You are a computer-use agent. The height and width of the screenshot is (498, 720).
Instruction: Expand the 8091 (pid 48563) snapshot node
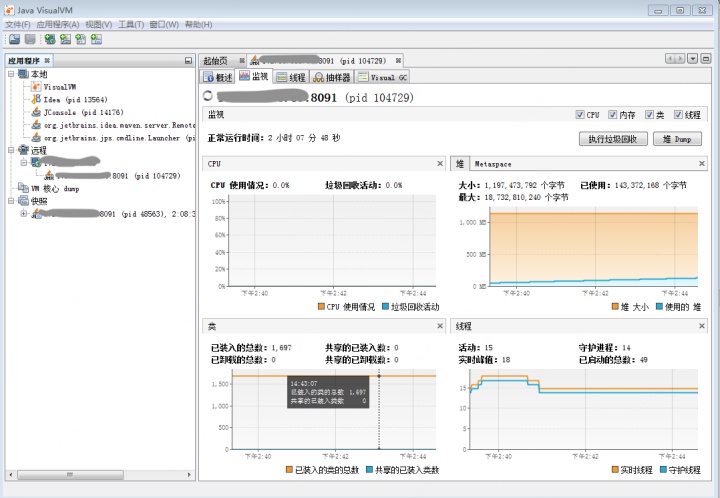click(x=24, y=213)
